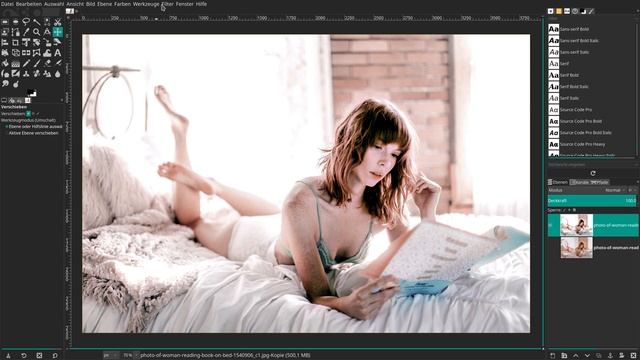Save tool preset in tool options
Viewport: 640px width, 360px height.
tap(8, 356)
